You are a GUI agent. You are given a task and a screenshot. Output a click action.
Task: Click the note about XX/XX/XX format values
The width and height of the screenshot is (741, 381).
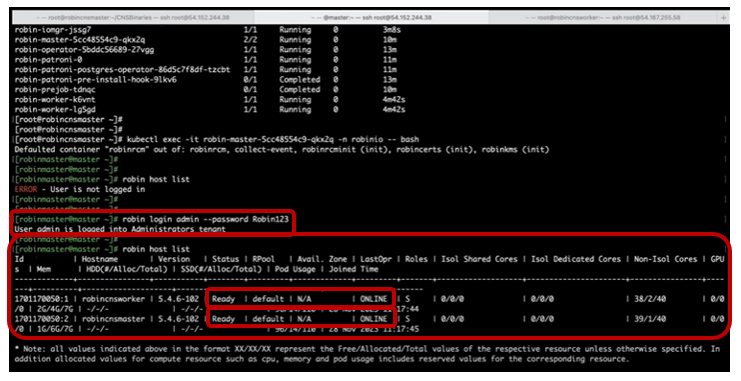(367, 354)
